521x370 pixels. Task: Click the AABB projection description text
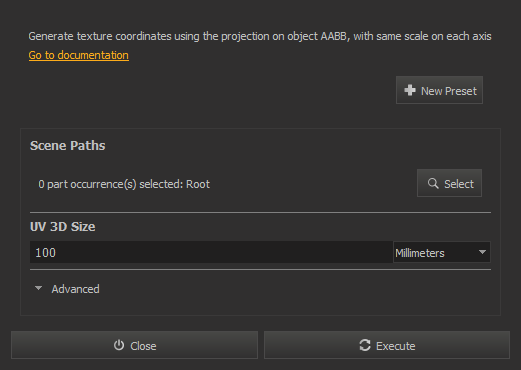pos(260,36)
